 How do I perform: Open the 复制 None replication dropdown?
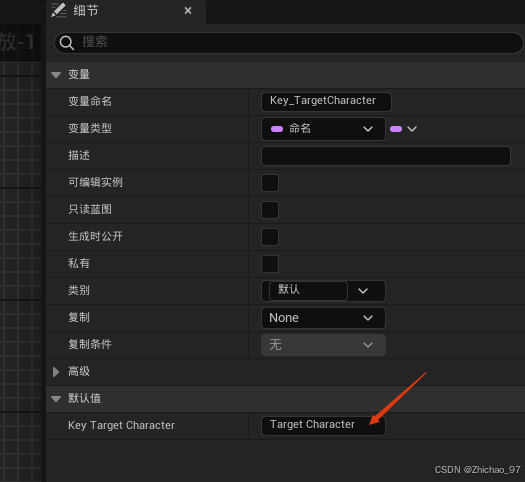click(323, 318)
